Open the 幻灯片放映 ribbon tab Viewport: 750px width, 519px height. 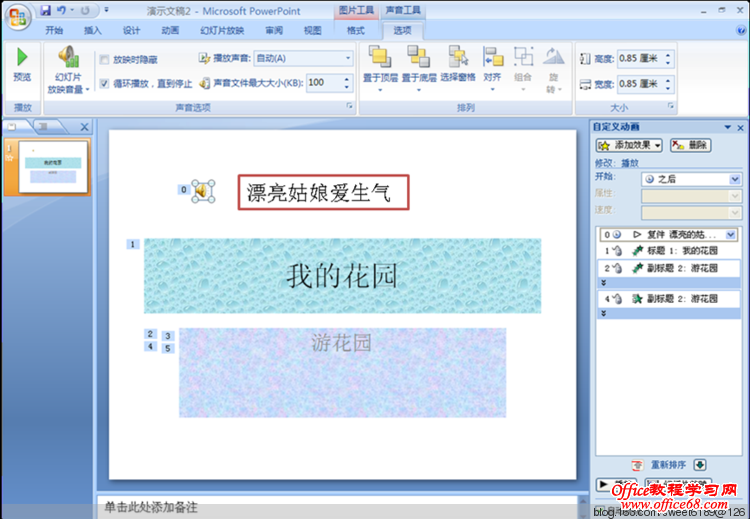coord(222,31)
